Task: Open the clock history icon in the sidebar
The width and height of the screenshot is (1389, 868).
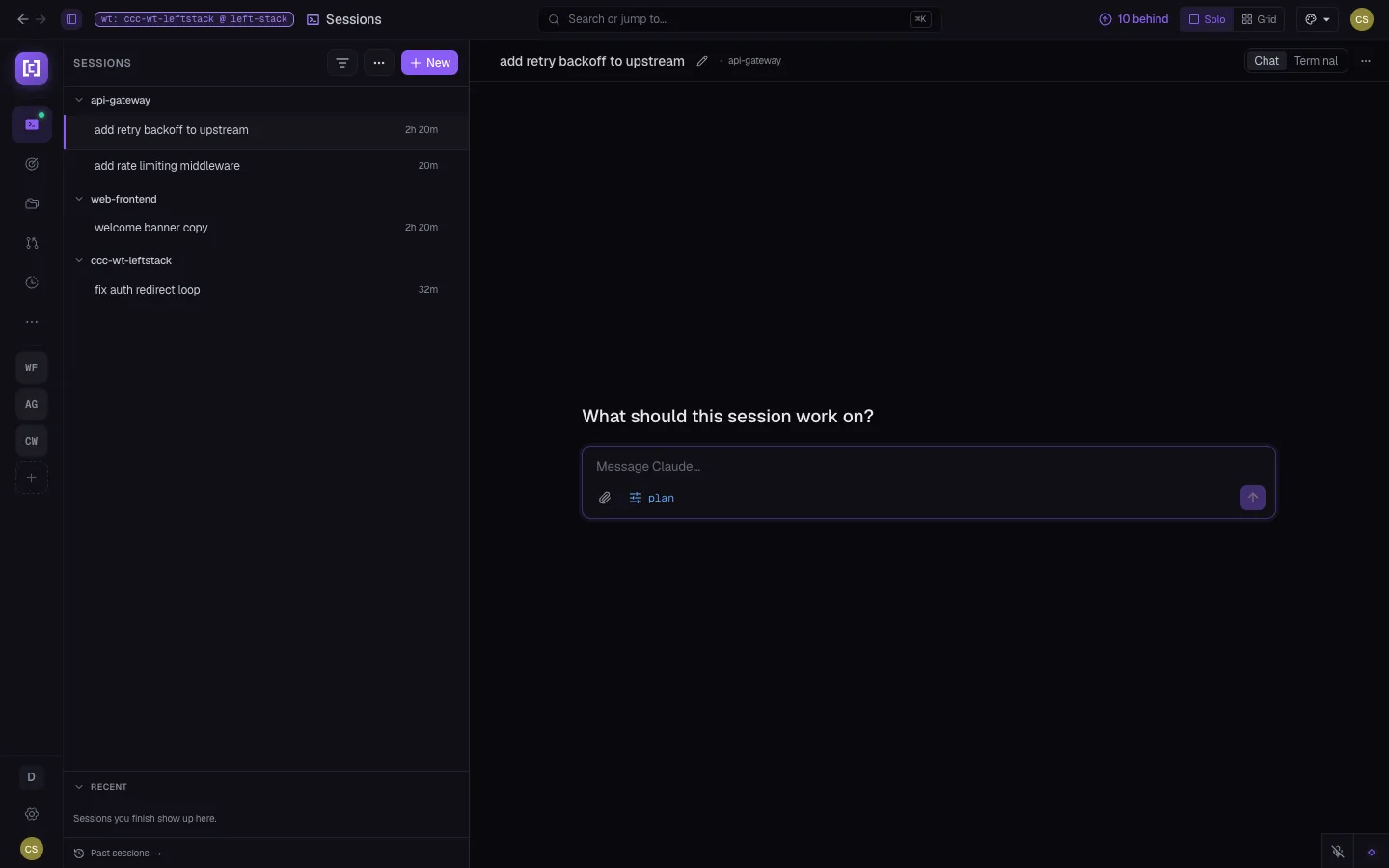Action: [32, 283]
